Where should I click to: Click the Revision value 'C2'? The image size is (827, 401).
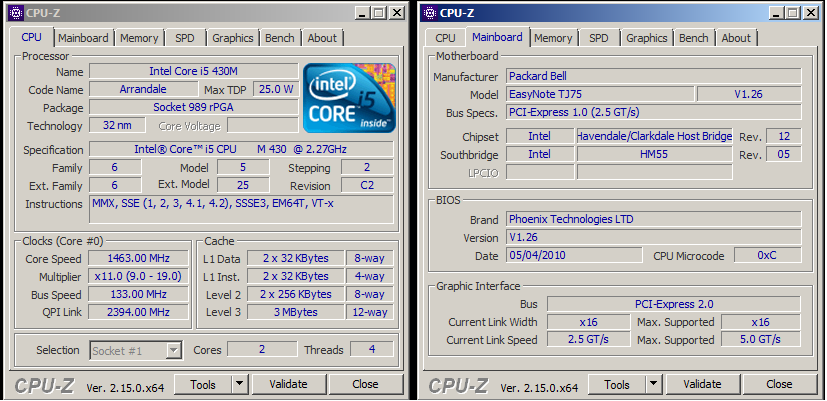[367, 185]
